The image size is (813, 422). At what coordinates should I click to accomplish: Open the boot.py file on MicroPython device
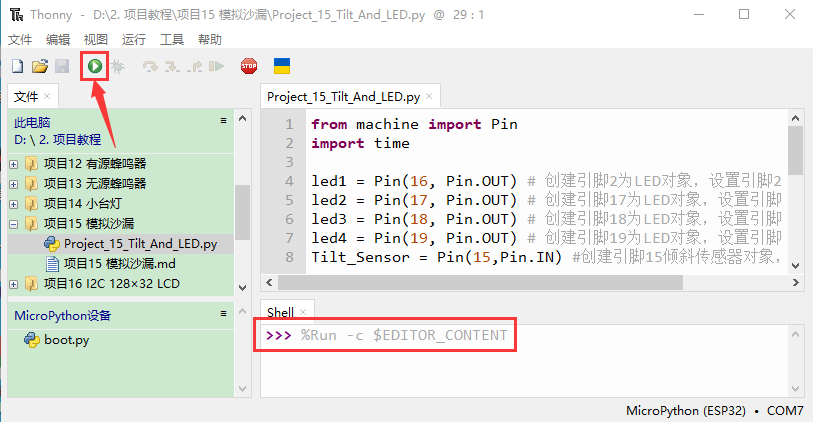coord(66,339)
